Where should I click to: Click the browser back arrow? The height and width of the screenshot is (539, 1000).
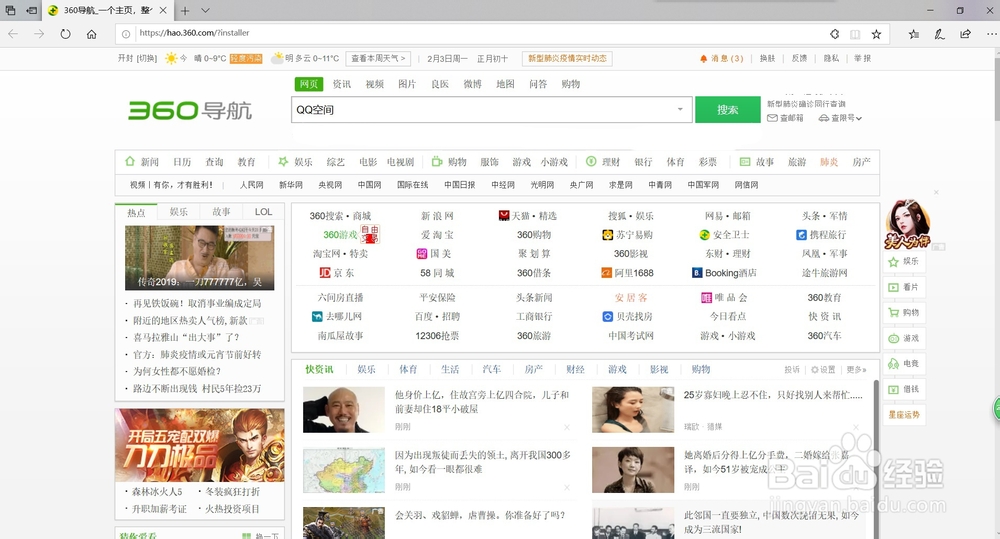[x=13, y=34]
